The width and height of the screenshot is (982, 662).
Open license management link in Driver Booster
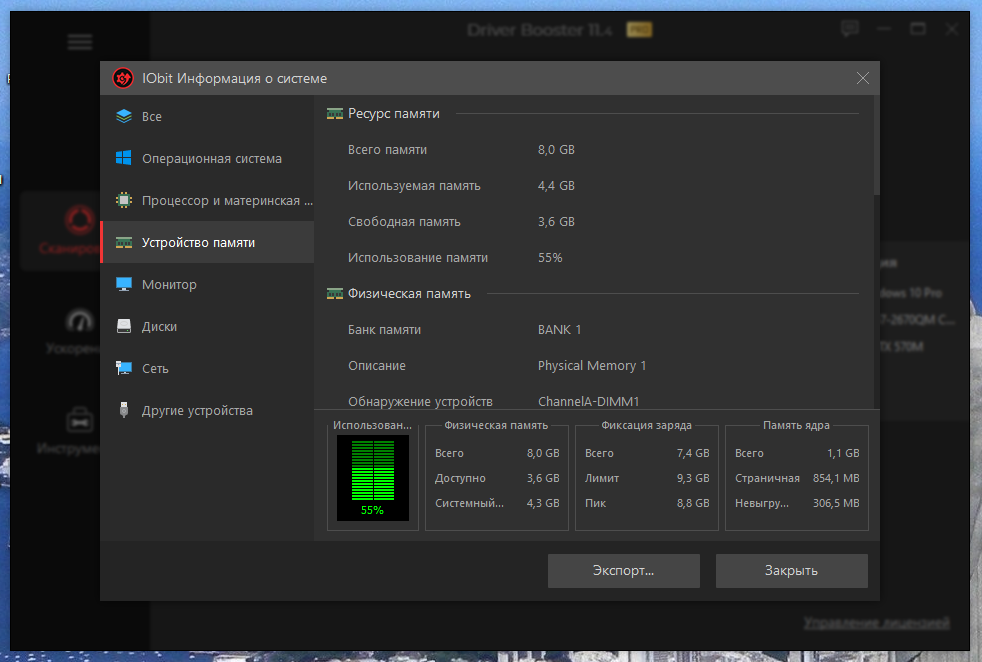coord(876,623)
